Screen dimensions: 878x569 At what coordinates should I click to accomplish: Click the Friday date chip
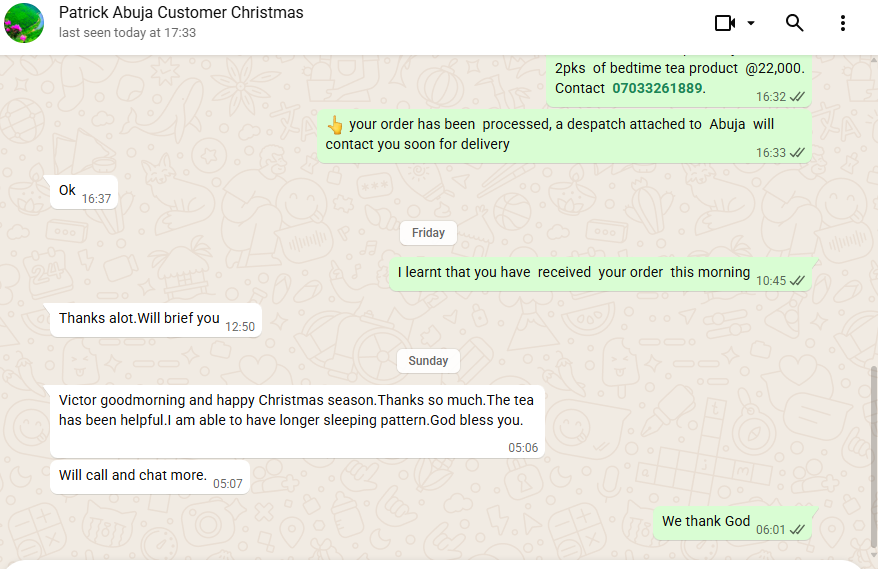[x=428, y=233]
